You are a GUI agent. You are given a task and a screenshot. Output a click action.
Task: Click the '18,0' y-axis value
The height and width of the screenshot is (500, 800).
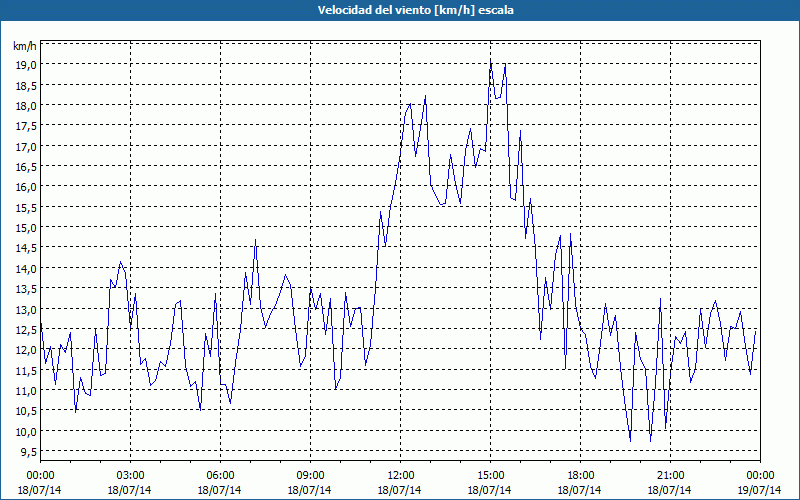[25, 106]
